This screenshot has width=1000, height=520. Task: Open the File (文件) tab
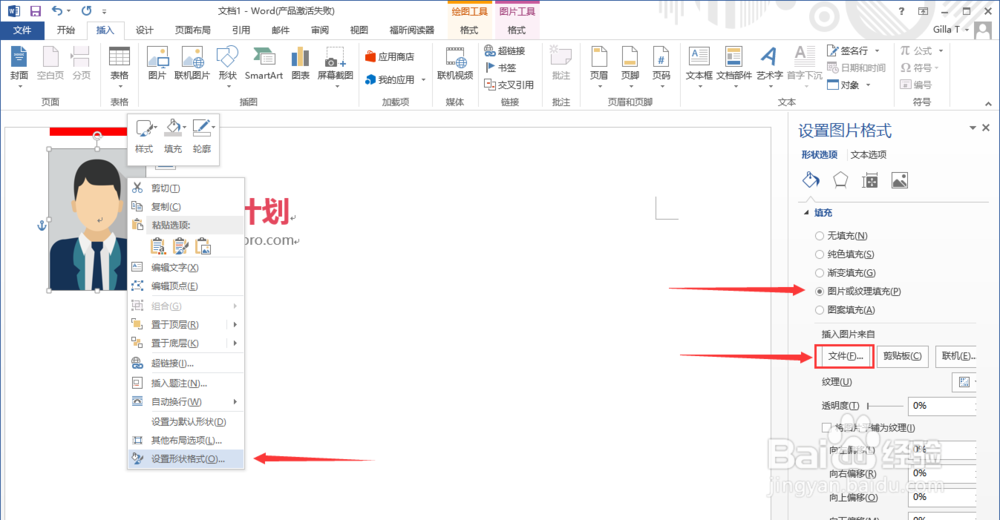tap(22, 30)
